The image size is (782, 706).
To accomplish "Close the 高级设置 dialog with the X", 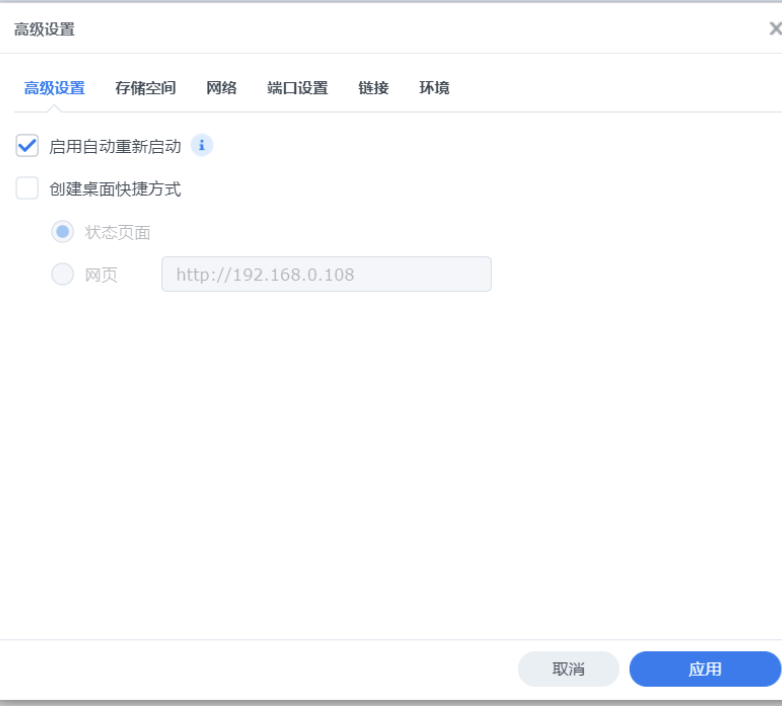I will pos(774,29).
